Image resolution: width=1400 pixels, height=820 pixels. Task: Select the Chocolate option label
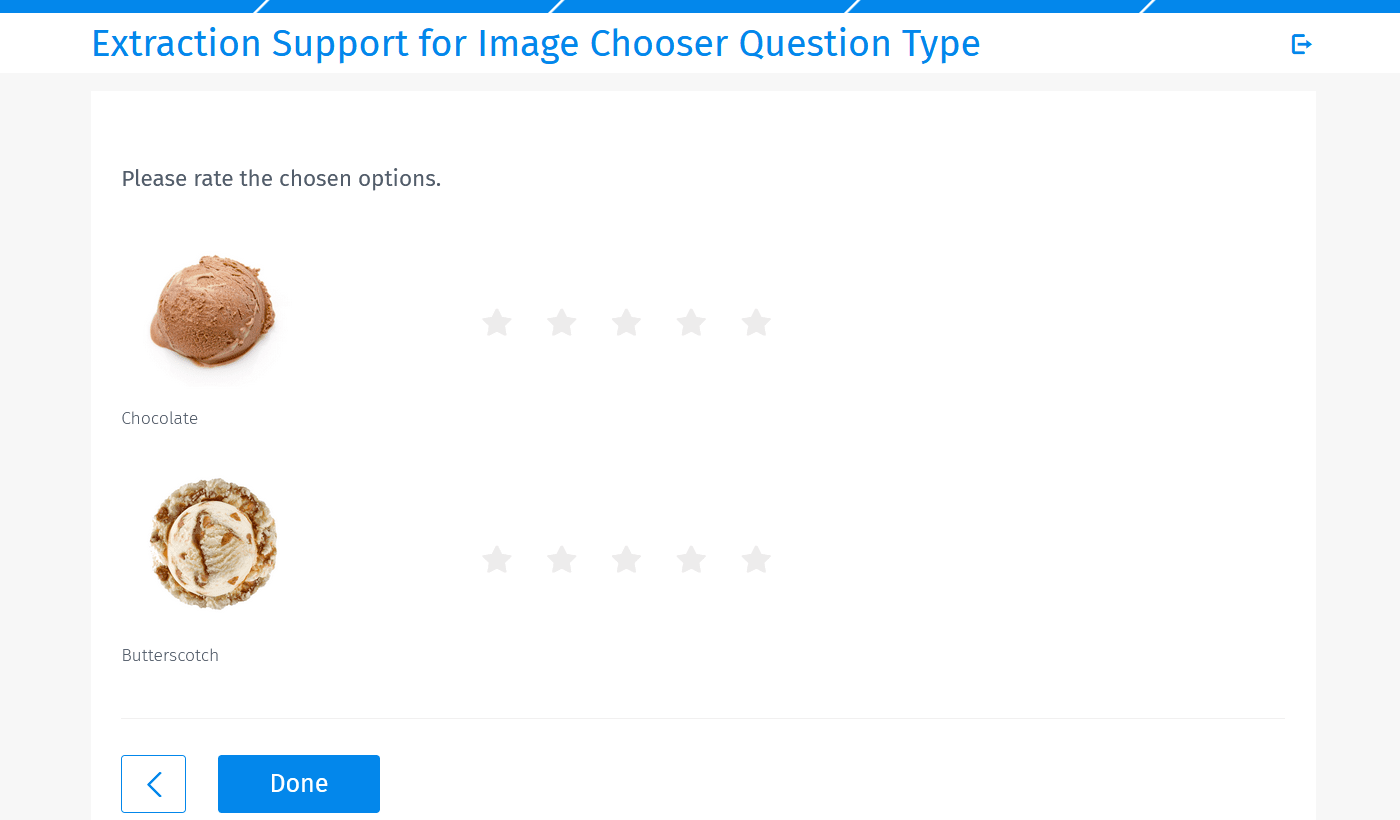(159, 418)
